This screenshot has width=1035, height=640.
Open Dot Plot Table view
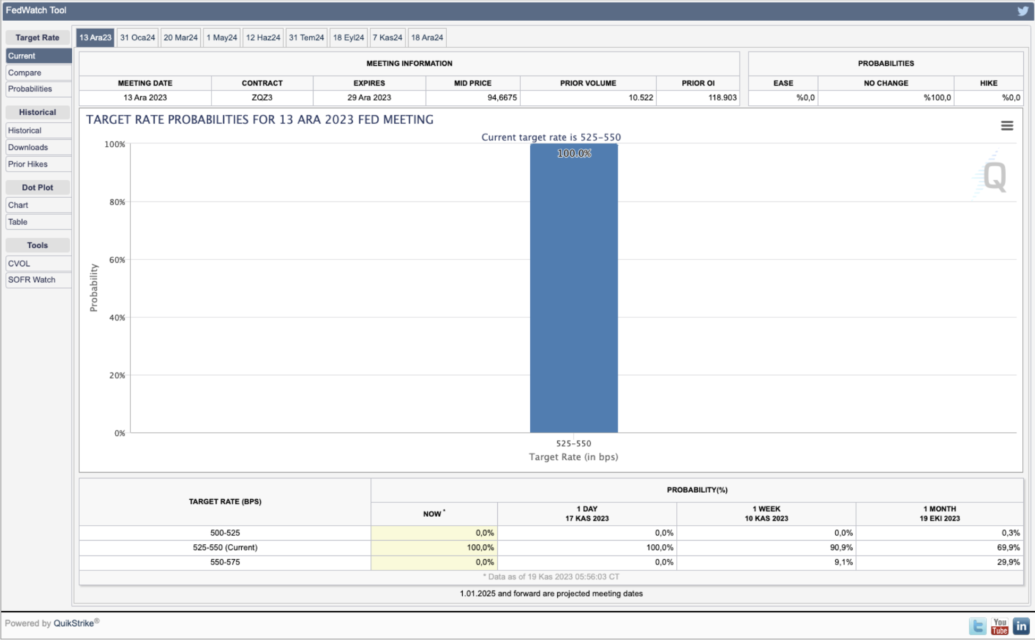point(38,222)
